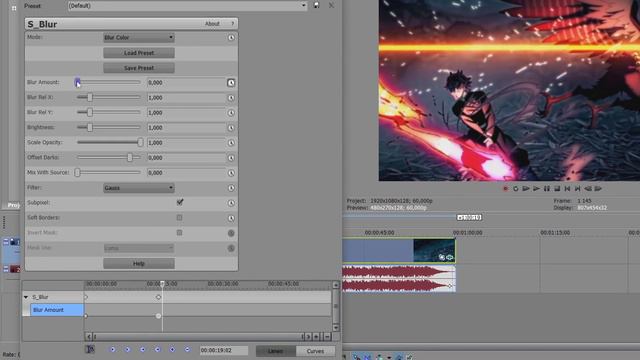The image size is (640, 360).
Task: Click the question mark in S_Blur header
Action: pyautogui.click(x=233, y=24)
